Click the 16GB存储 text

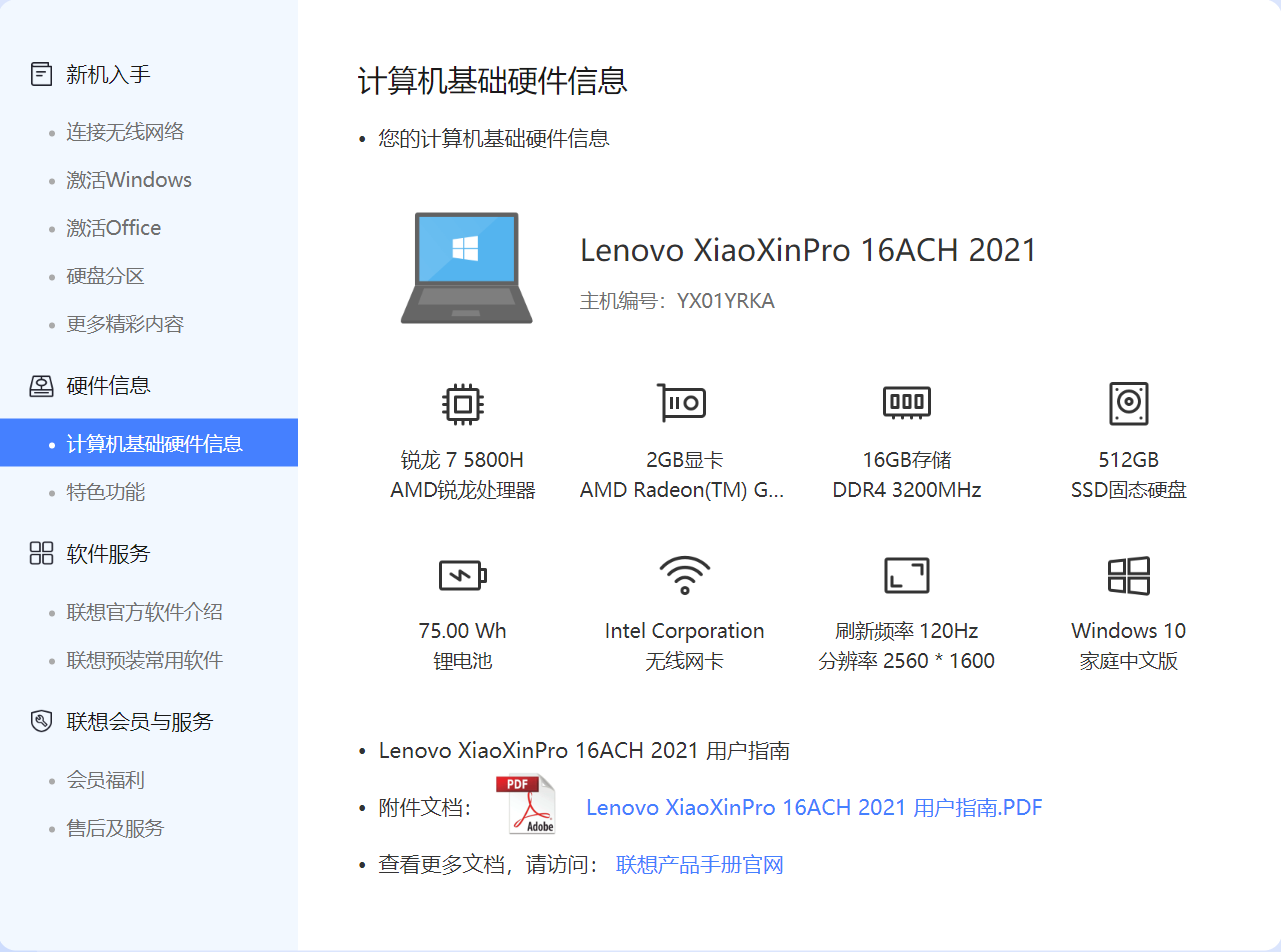(907, 460)
